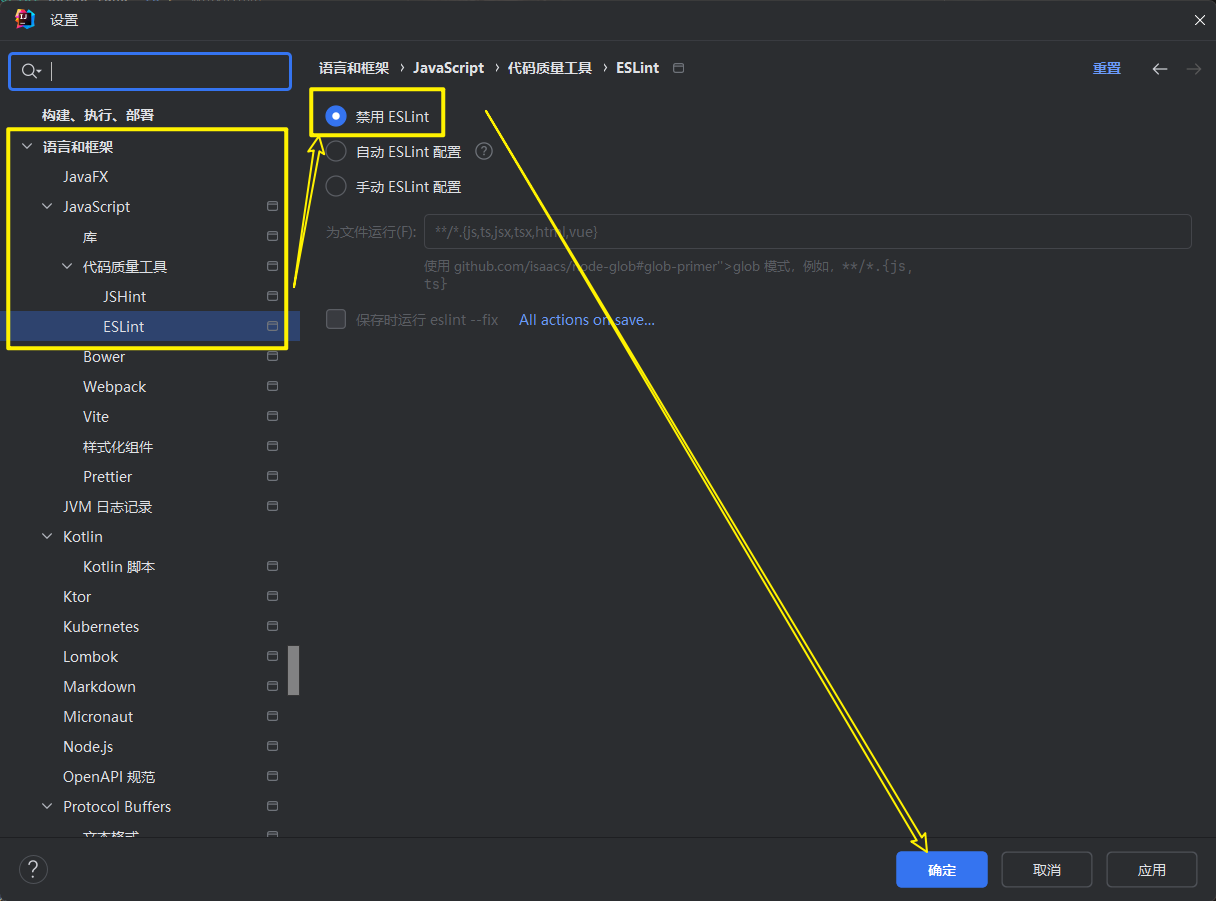Image resolution: width=1216 pixels, height=901 pixels.
Task: Click the project-scope icon beside Prettier
Action: 272,477
